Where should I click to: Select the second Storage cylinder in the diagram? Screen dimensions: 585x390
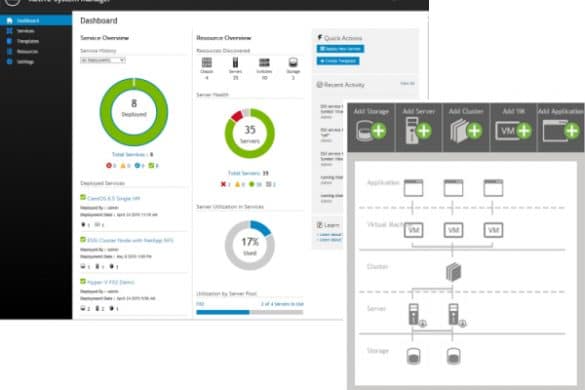point(453,356)
